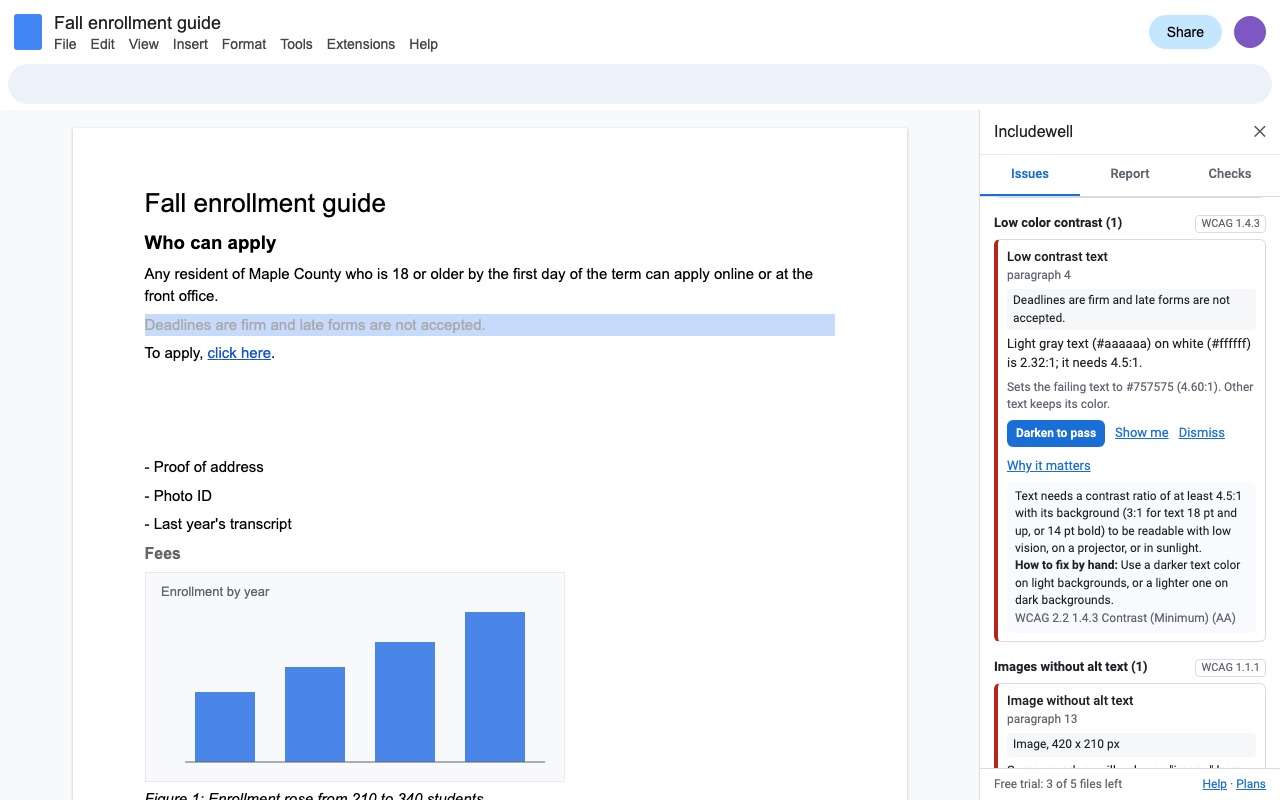Viewport: 1280px width, 800px height.
Task: Open the File menu
Action: (x=65, y=44)
